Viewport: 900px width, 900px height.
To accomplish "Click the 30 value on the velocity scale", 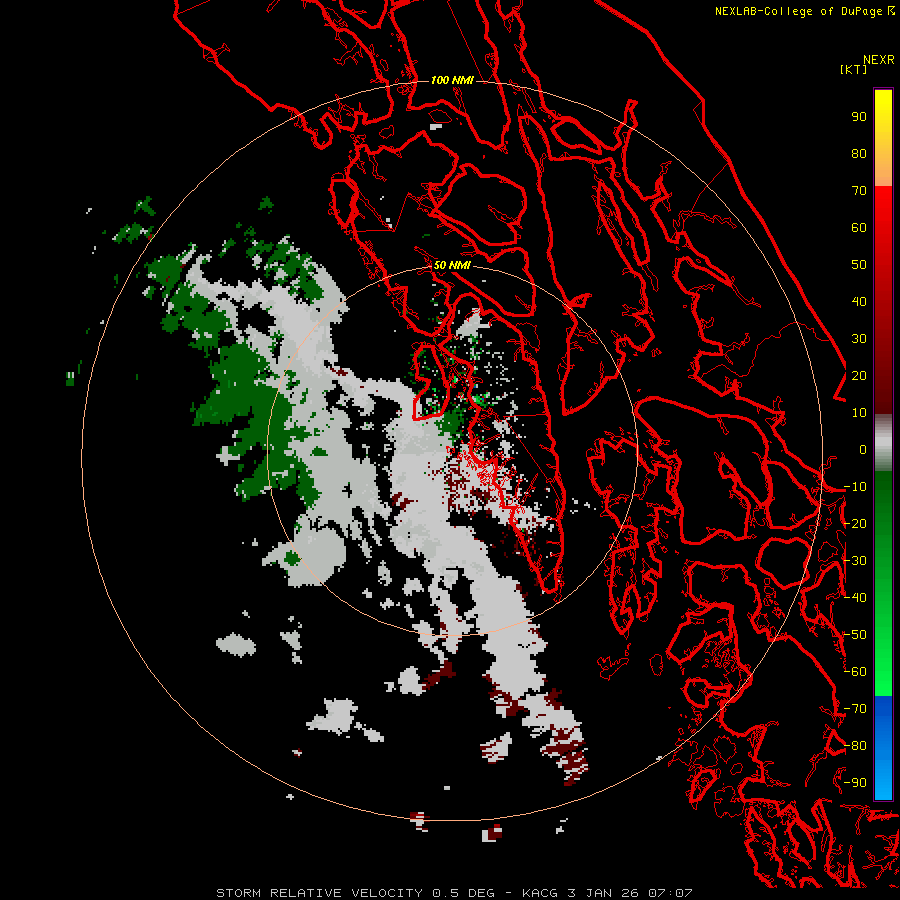I will (859, 339).
